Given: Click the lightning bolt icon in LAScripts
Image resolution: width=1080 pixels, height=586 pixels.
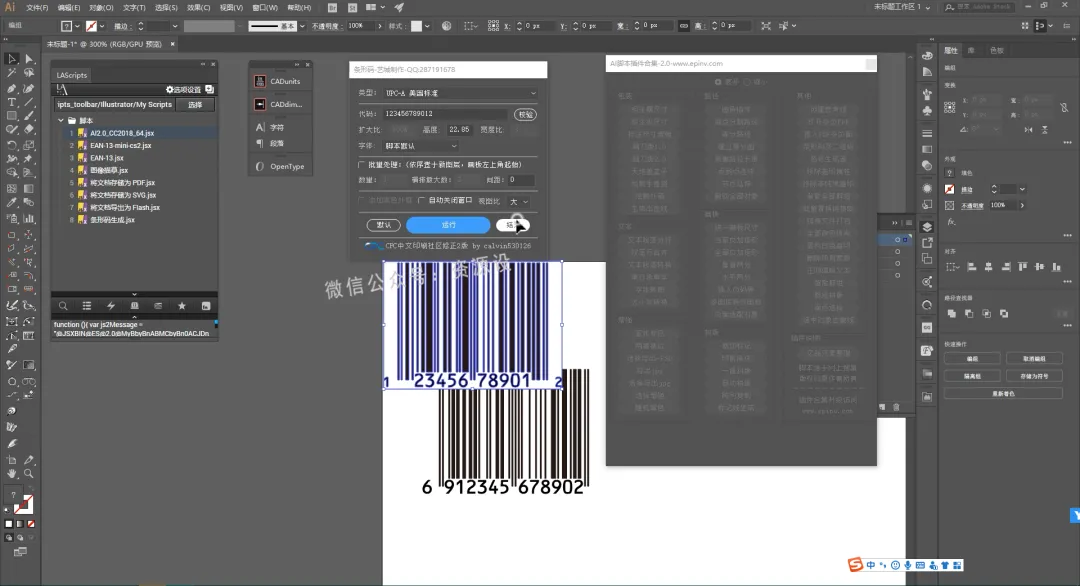Looking at the screenshot, I should [x=110, y=305].
